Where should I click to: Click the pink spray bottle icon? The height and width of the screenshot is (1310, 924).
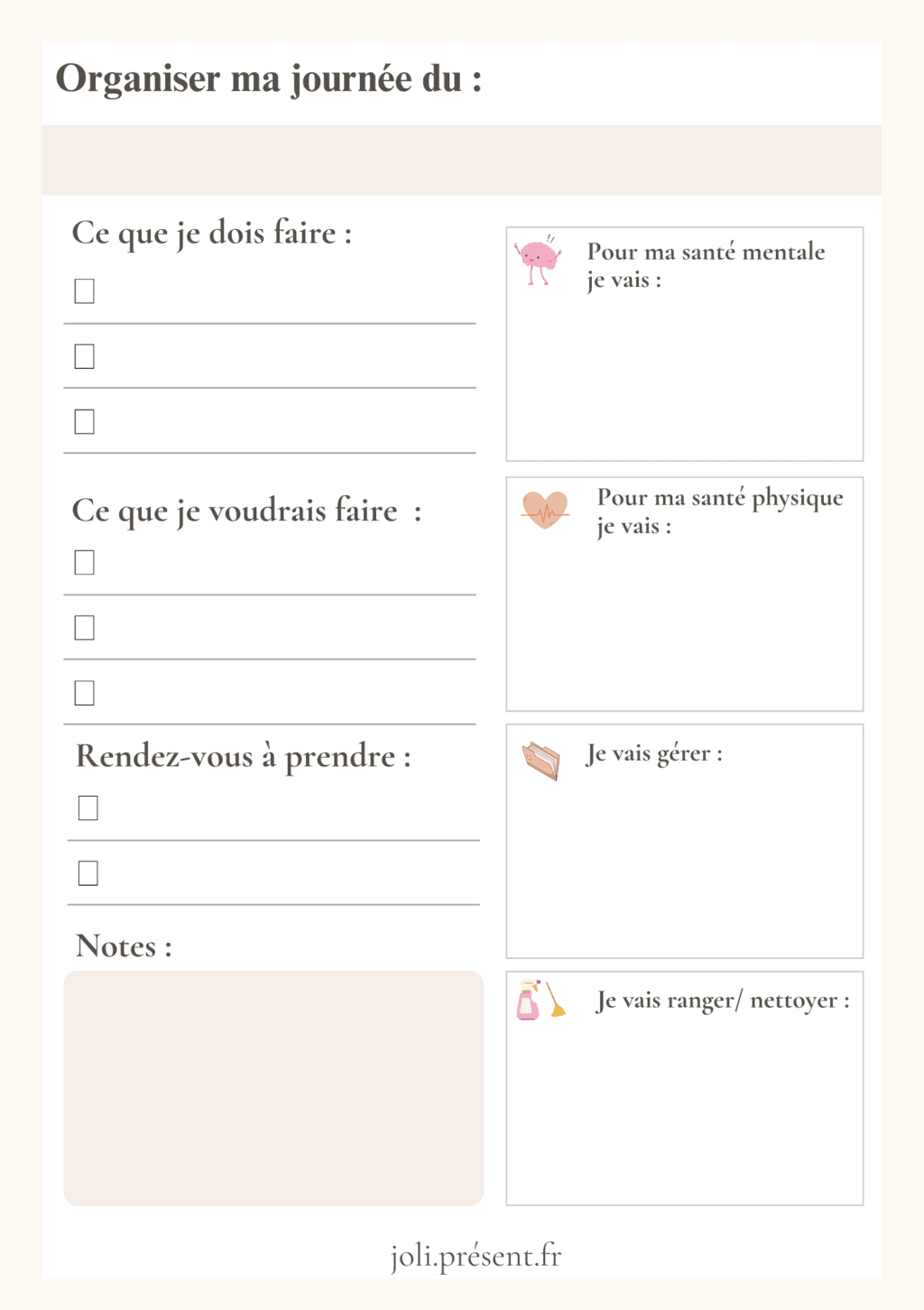tap(528, 1001)
